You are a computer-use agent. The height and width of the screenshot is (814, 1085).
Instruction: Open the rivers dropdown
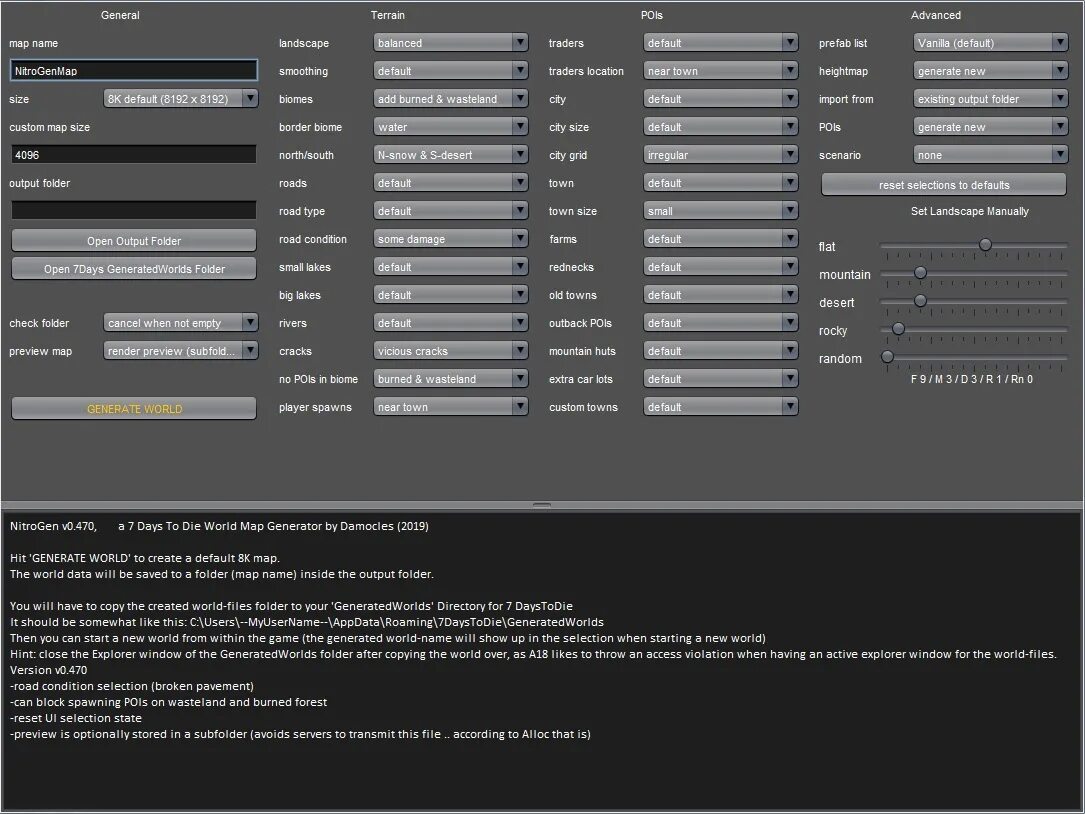pos(450,323)
